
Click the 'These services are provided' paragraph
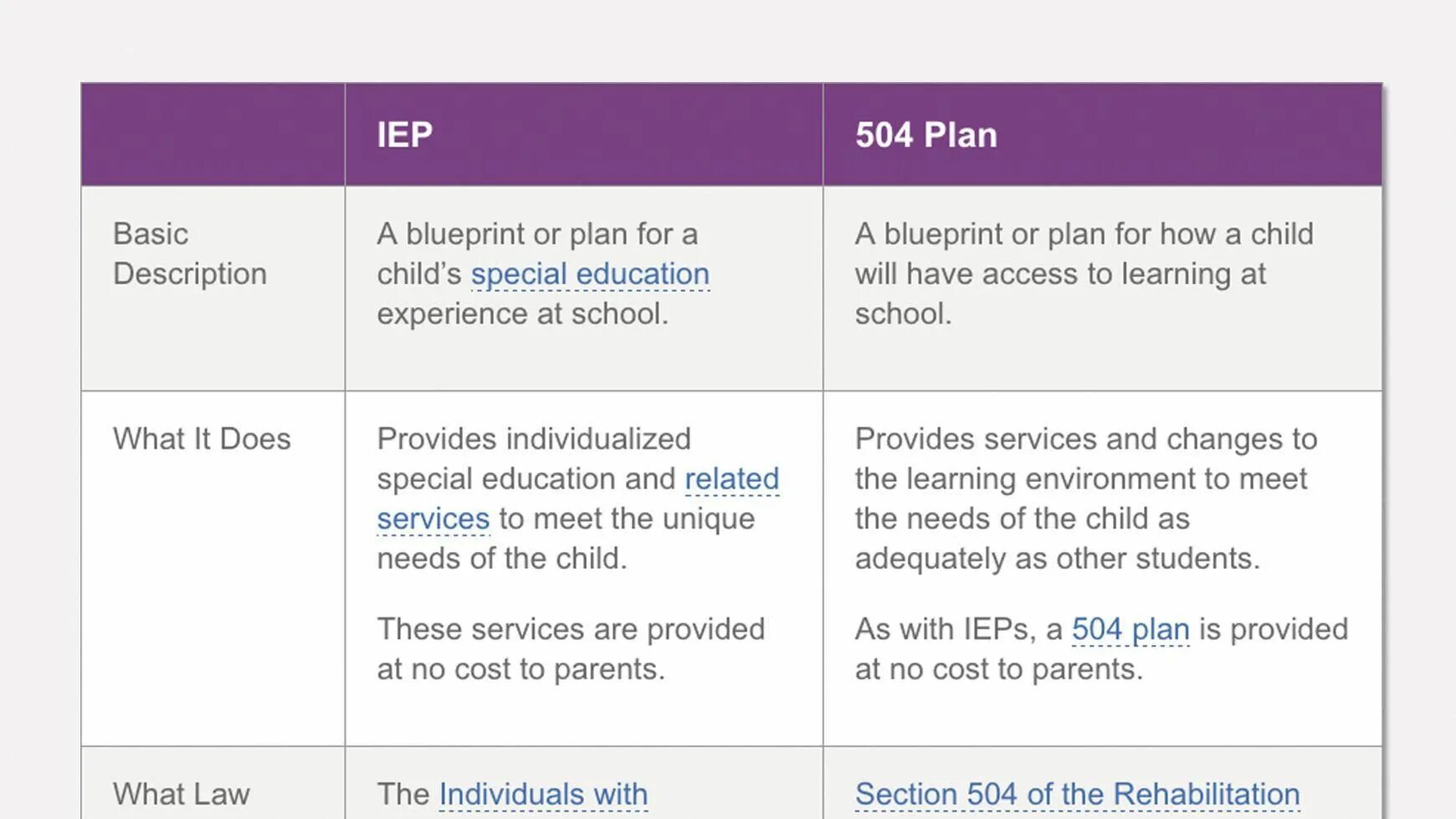coord(571,649)
